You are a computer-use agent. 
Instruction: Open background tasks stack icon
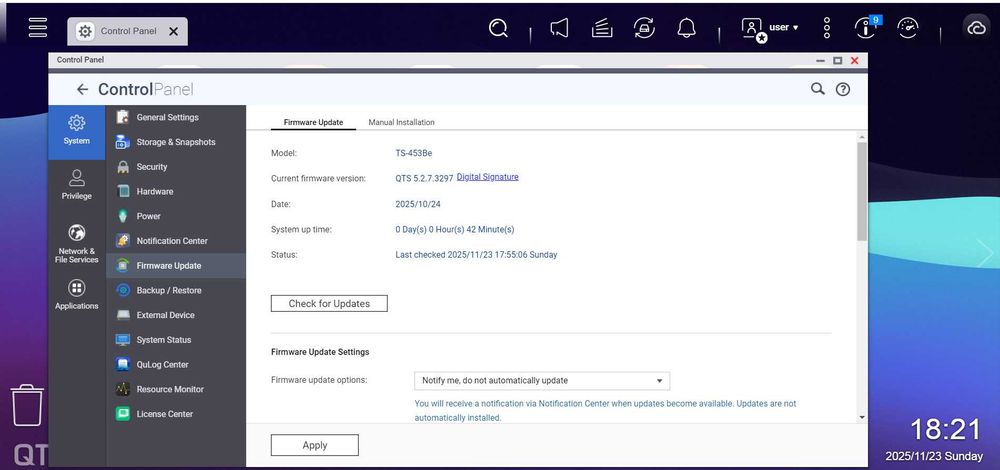602,28
